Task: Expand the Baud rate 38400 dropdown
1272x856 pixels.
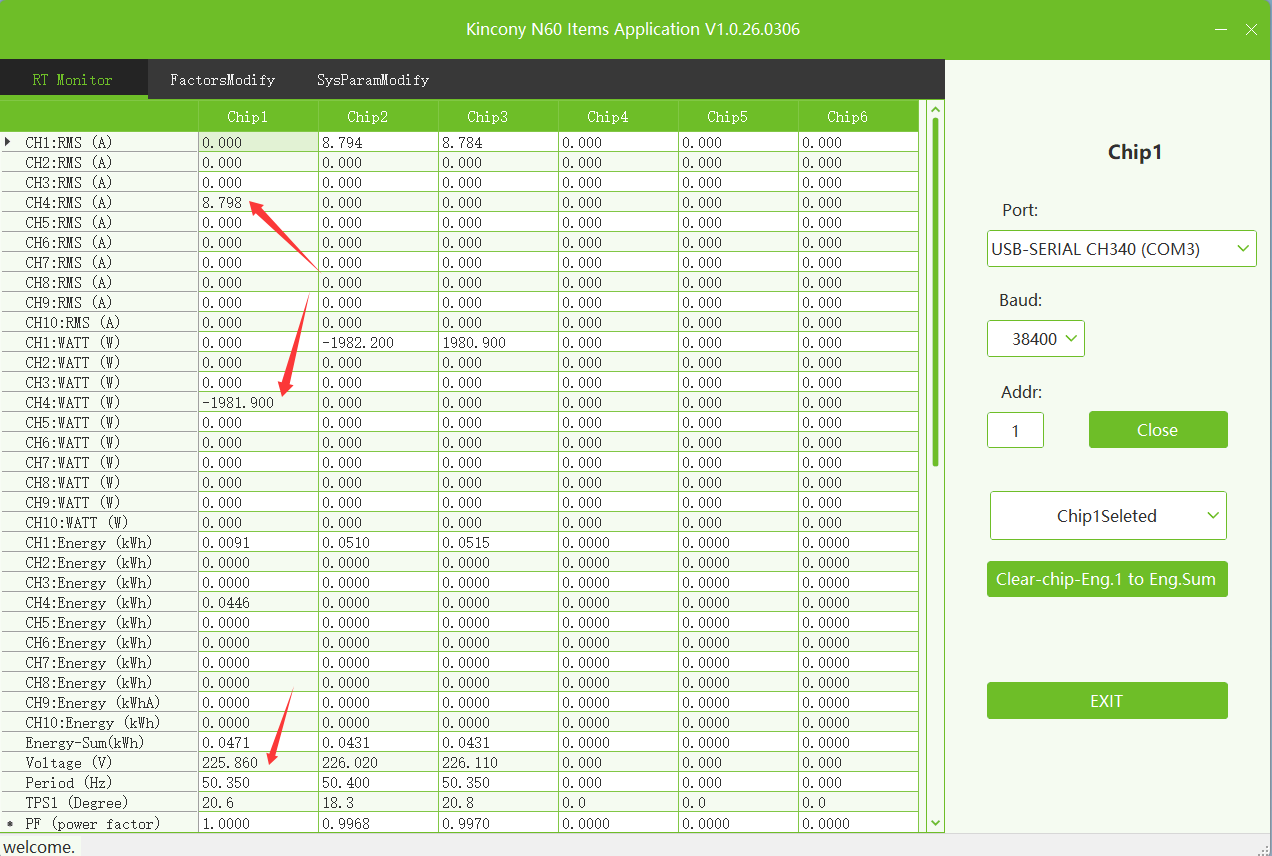Action: (1035, 339)
